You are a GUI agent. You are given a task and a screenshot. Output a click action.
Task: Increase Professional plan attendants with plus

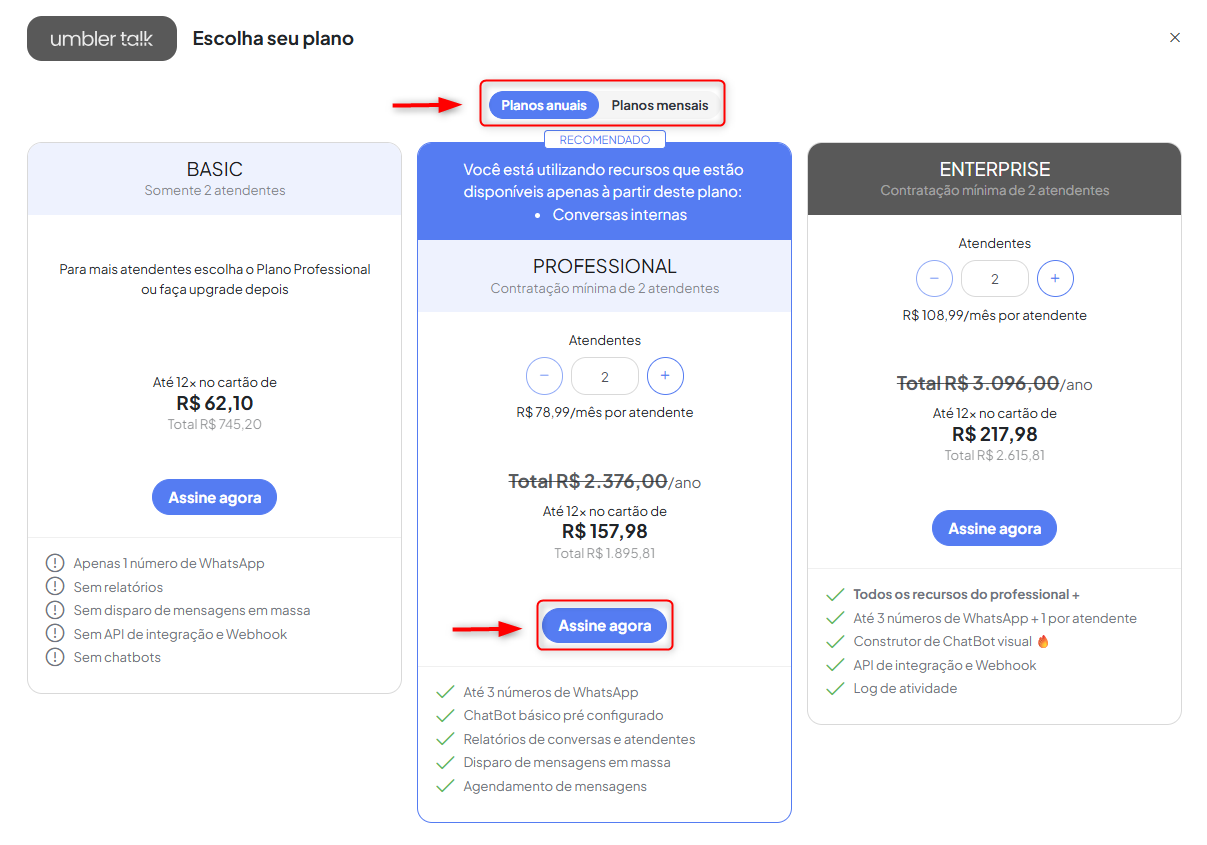(x=665, y=376)
